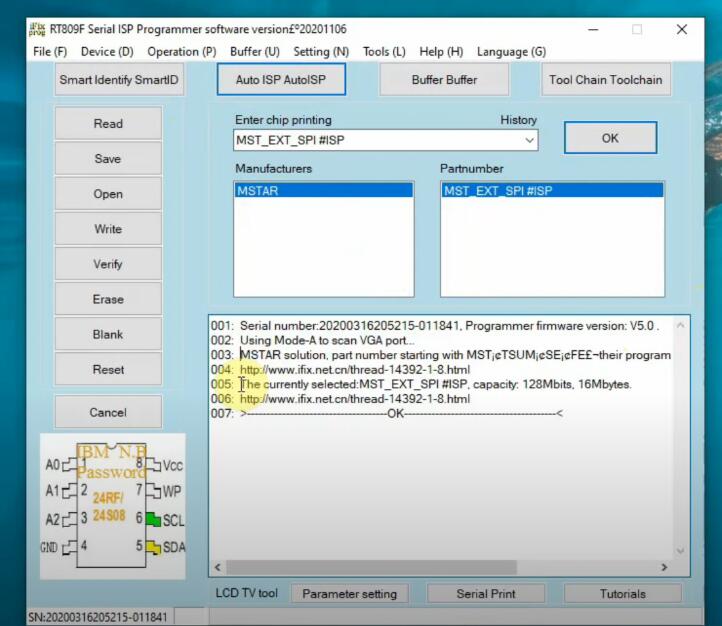This screenshot has width=722, height=626.
Task: Click first ifix.net.cn link on line 004
Action: 355,370
